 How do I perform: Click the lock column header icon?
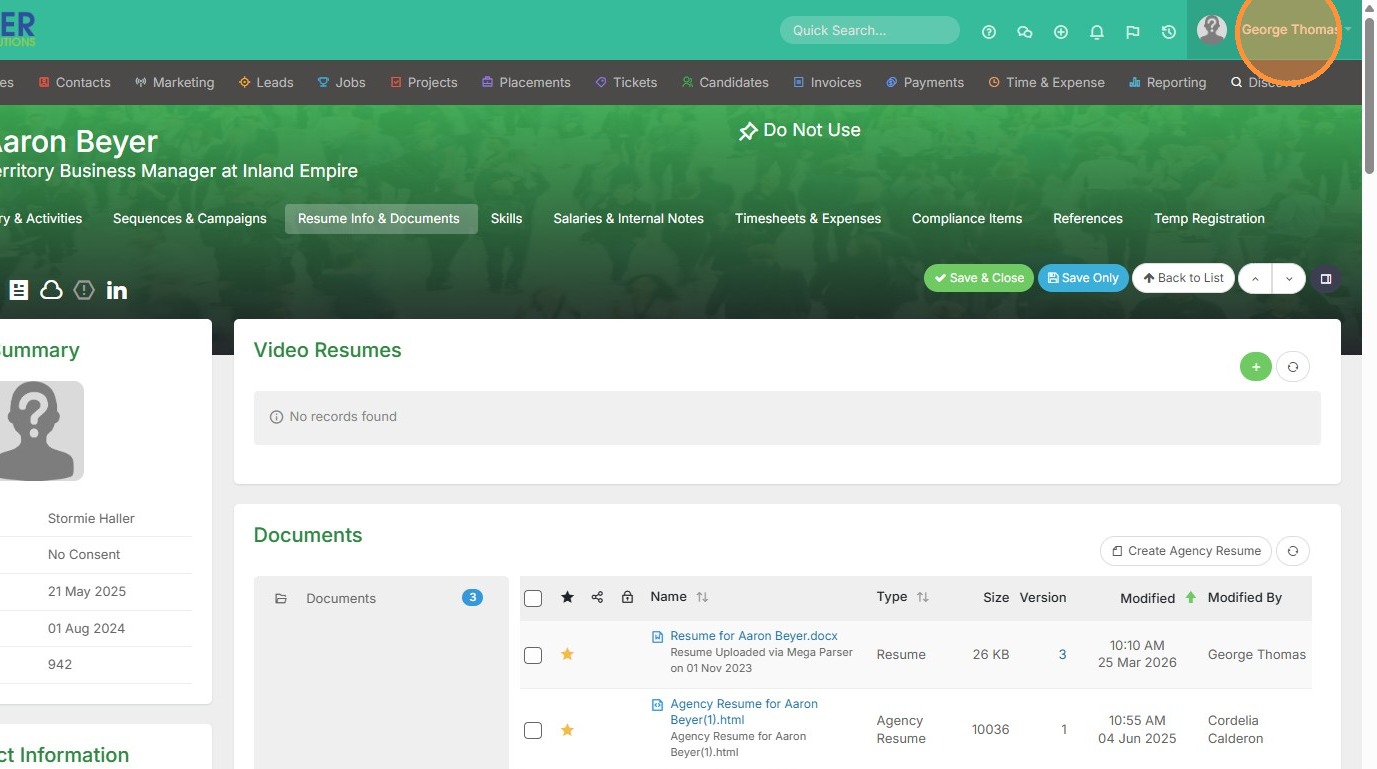627,597
